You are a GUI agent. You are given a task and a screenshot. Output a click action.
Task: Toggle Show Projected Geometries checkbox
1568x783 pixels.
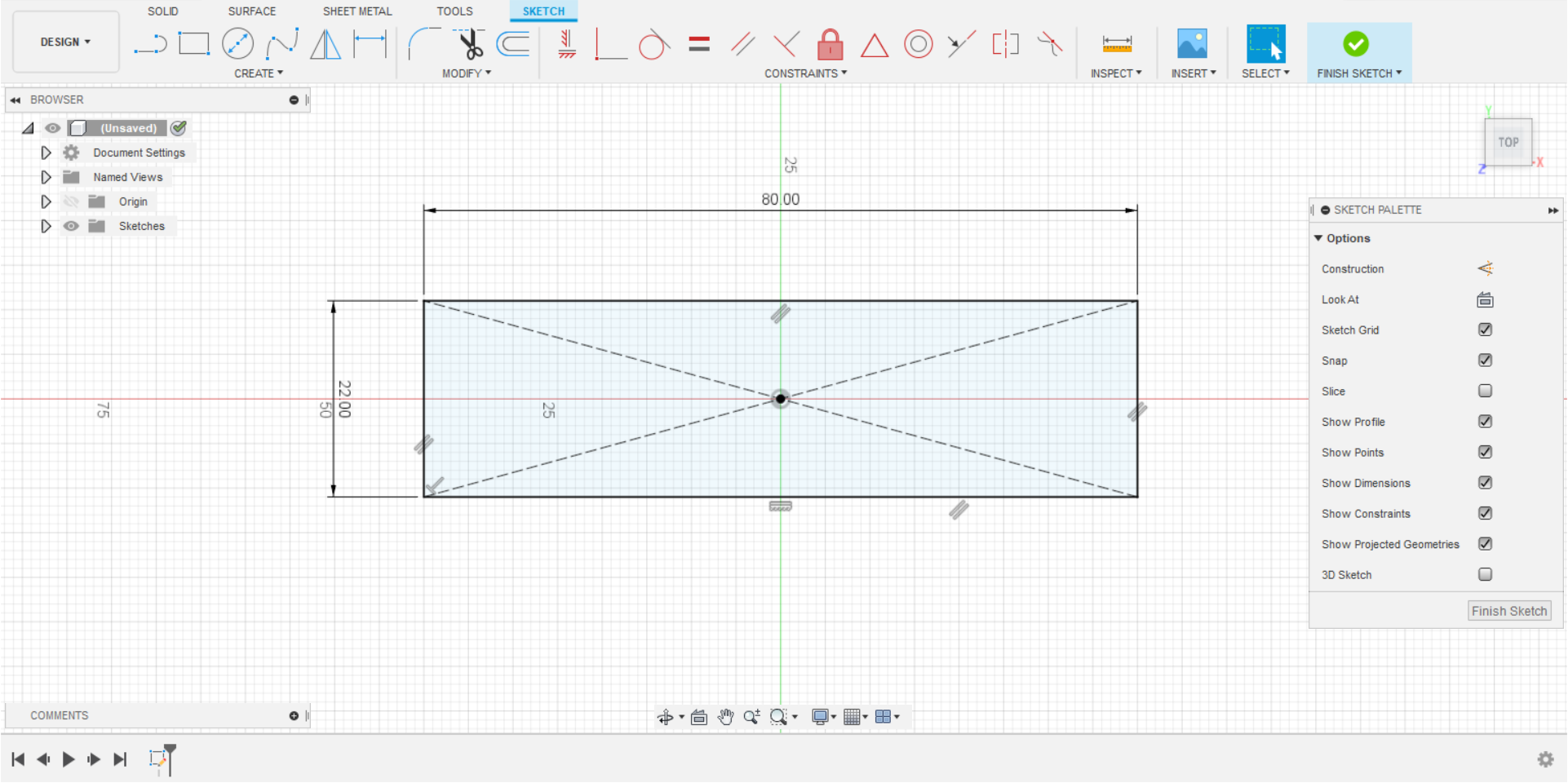[x=1485, y=544]
